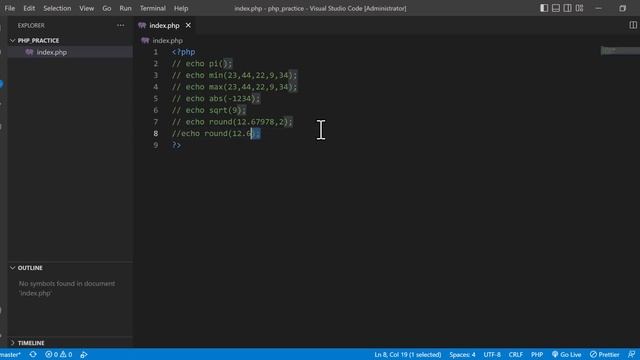This screenshot has height=360, width=640.
Task: Select index.php in Explorer tree
Action: [x=70, y=52]
